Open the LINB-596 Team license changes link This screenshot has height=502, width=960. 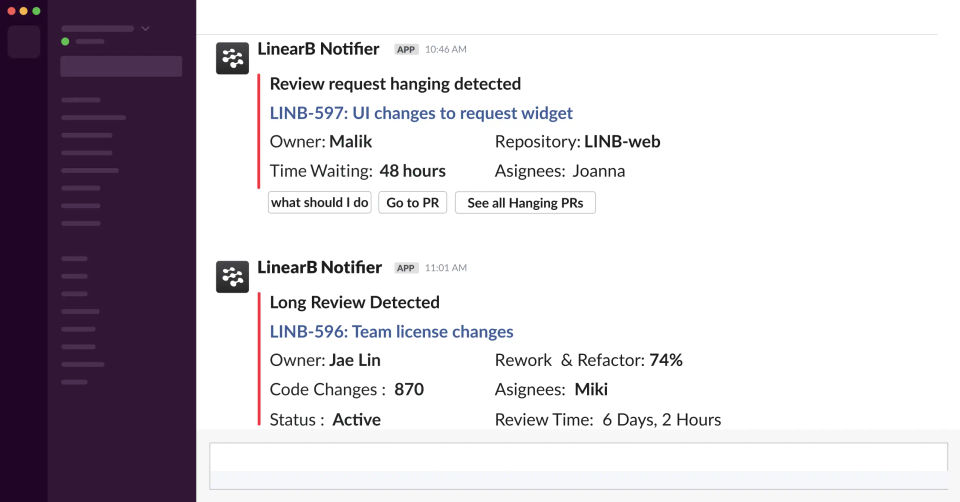point(391,331)
